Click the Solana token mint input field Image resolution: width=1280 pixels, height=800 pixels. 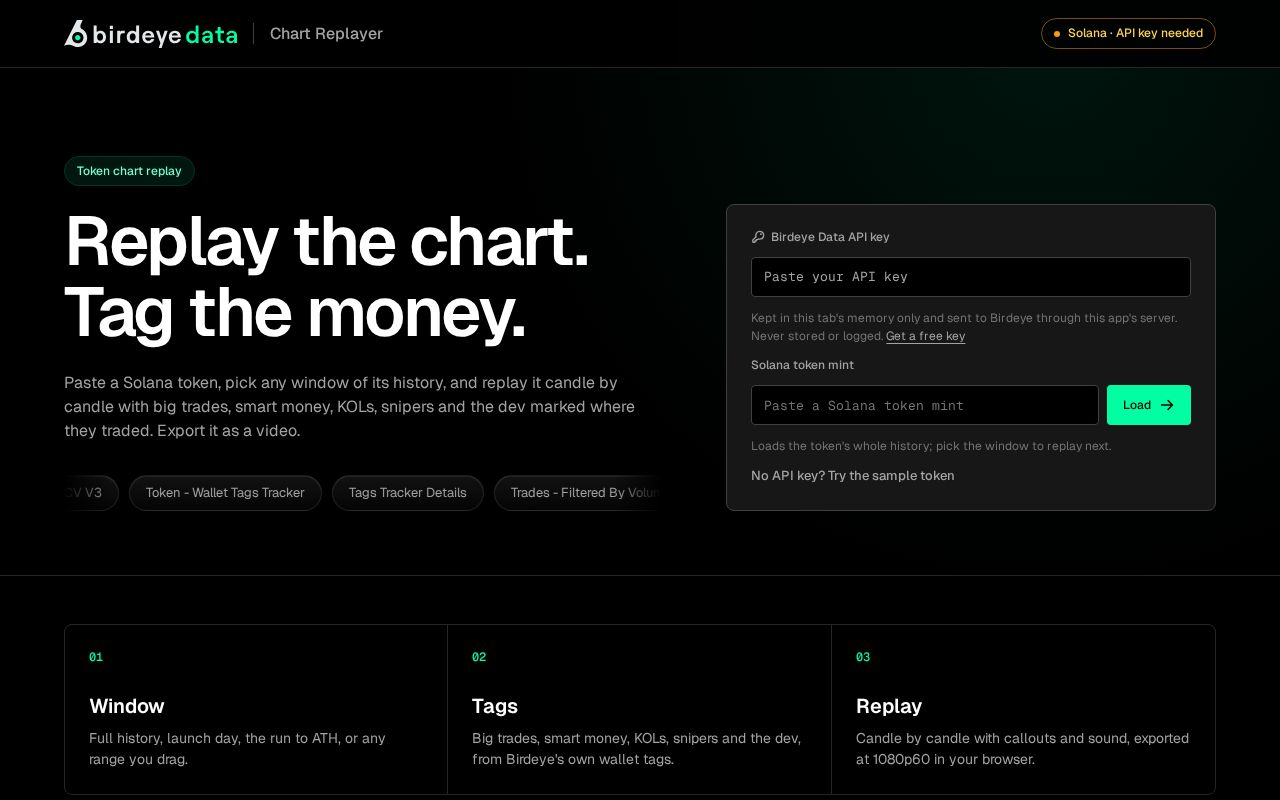coord(925,405)
